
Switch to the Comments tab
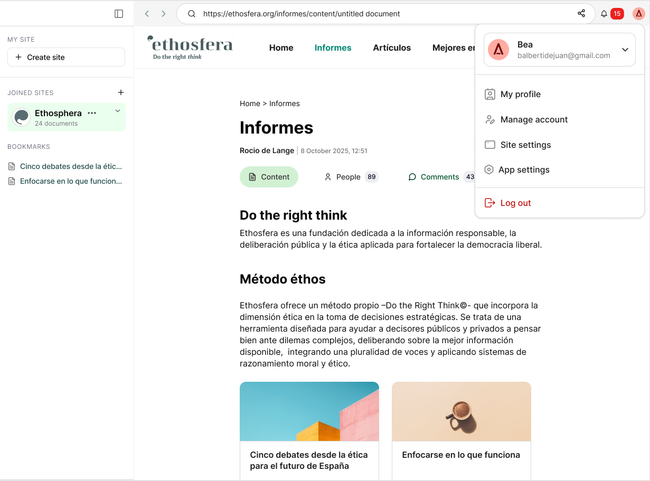click(439, 177)
